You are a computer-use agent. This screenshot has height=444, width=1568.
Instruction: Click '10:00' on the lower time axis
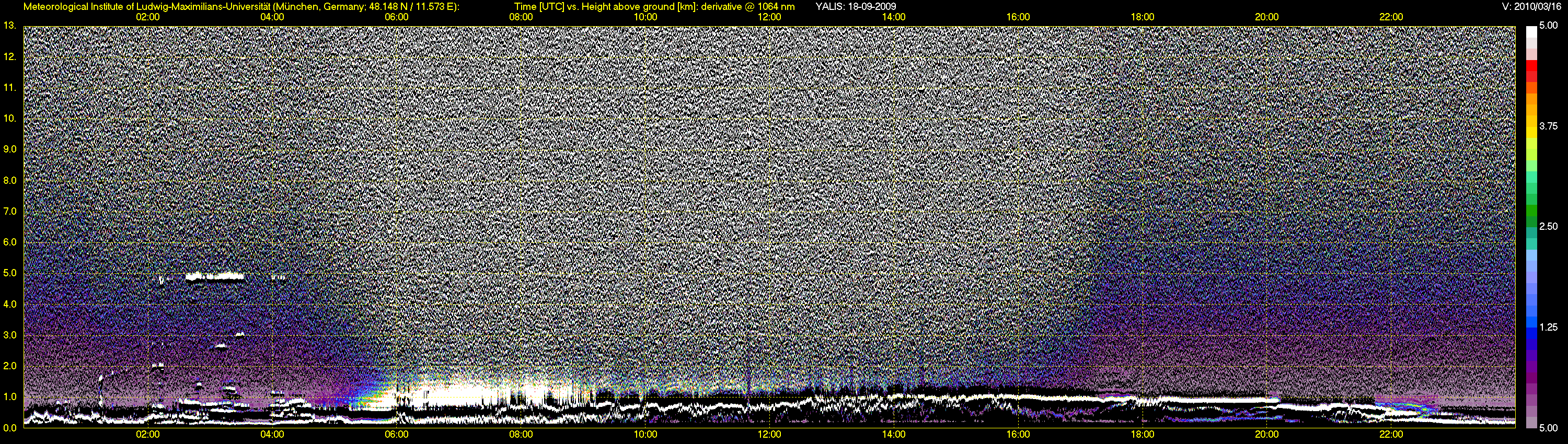(x=645, y=434)
